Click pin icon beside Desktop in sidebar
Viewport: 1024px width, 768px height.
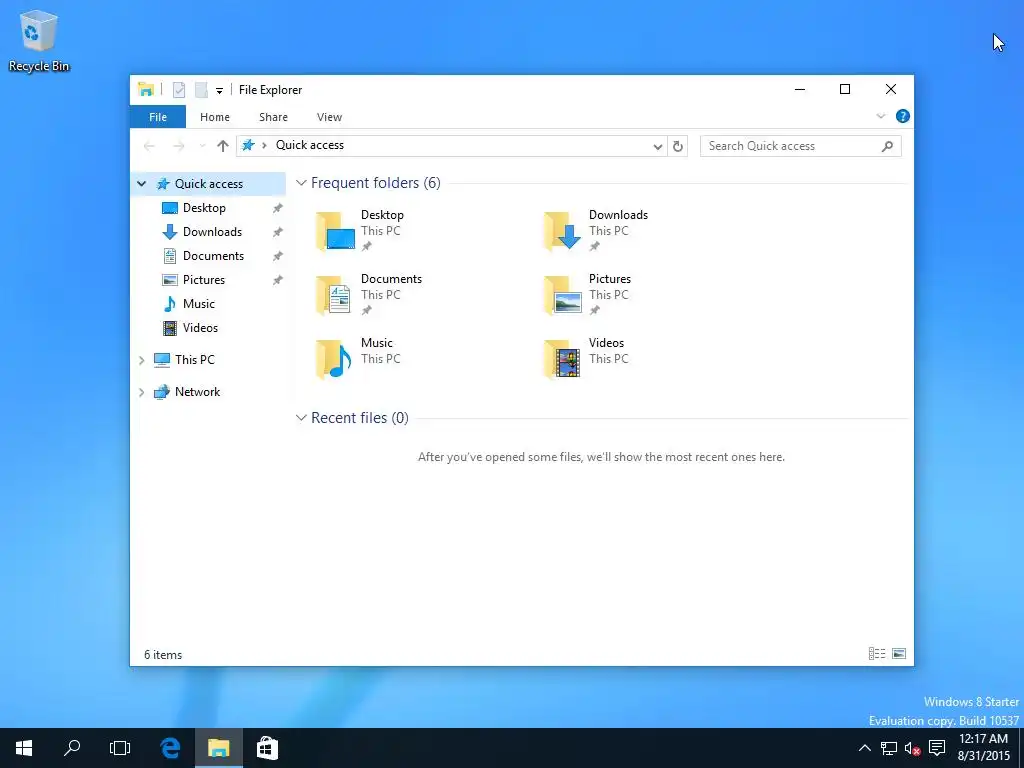(x=278, y=208)
